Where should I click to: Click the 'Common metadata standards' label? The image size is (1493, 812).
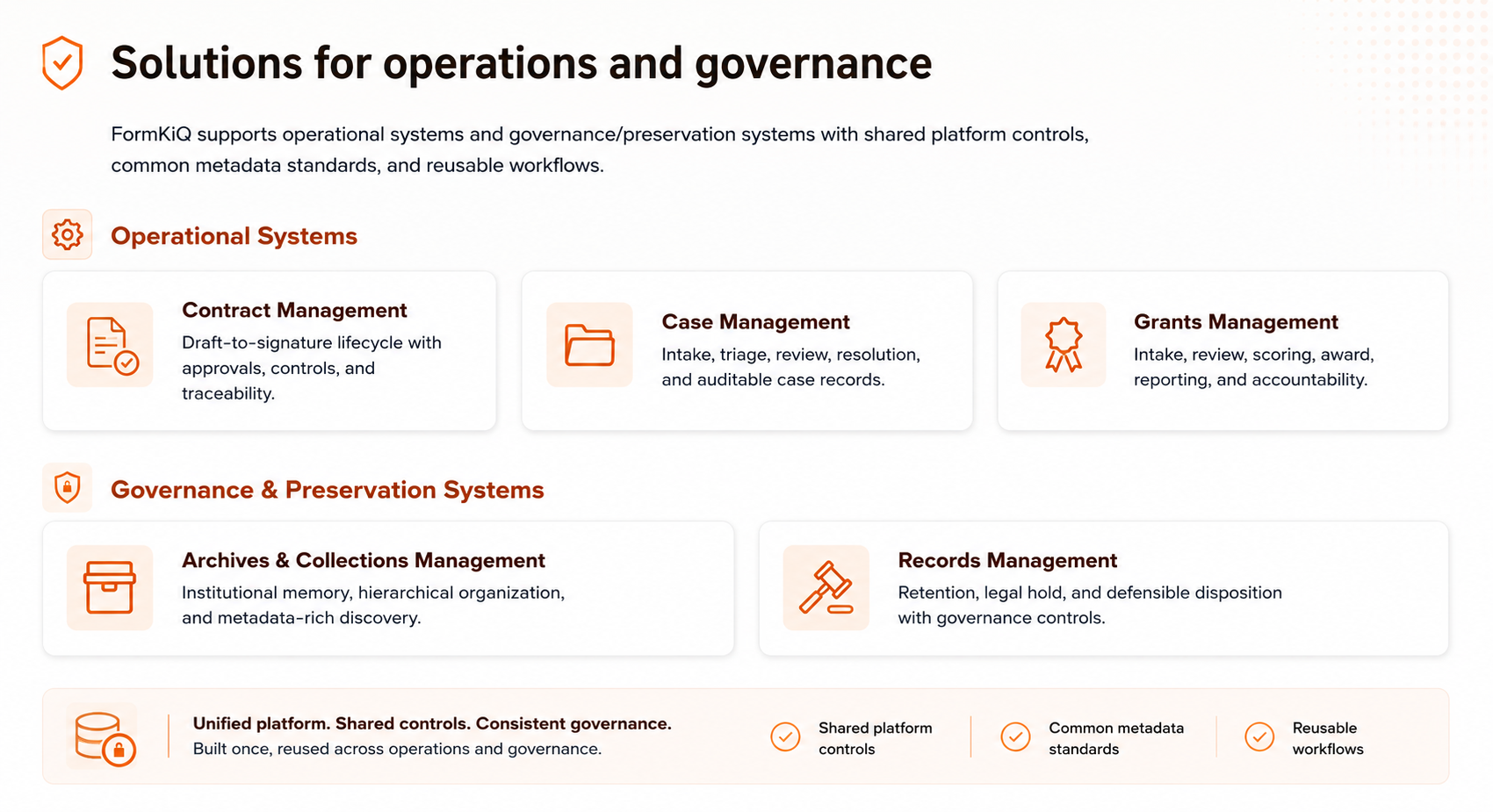(x=1115, y=738)
